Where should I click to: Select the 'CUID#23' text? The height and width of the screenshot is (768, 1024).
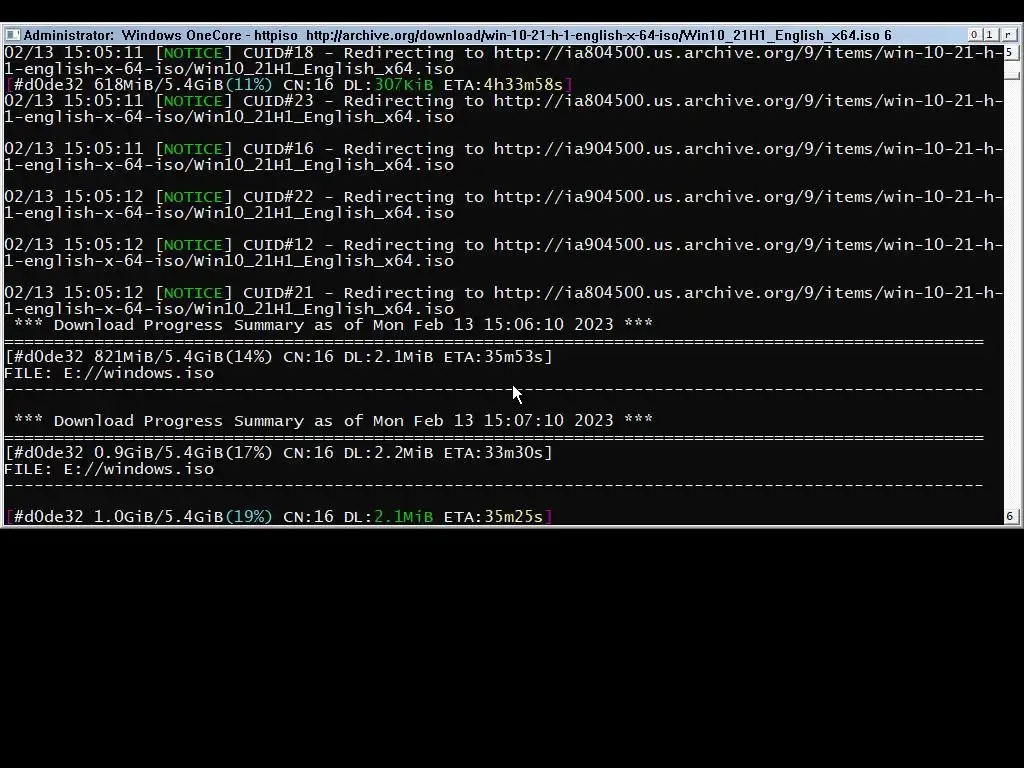click(x=278, y=101)
